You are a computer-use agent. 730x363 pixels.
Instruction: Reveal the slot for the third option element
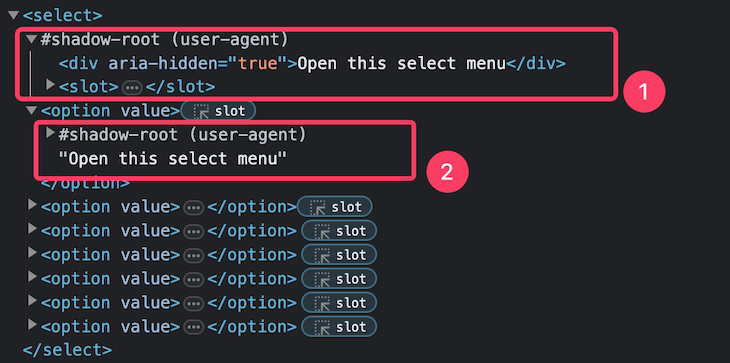tap(339, 231)
